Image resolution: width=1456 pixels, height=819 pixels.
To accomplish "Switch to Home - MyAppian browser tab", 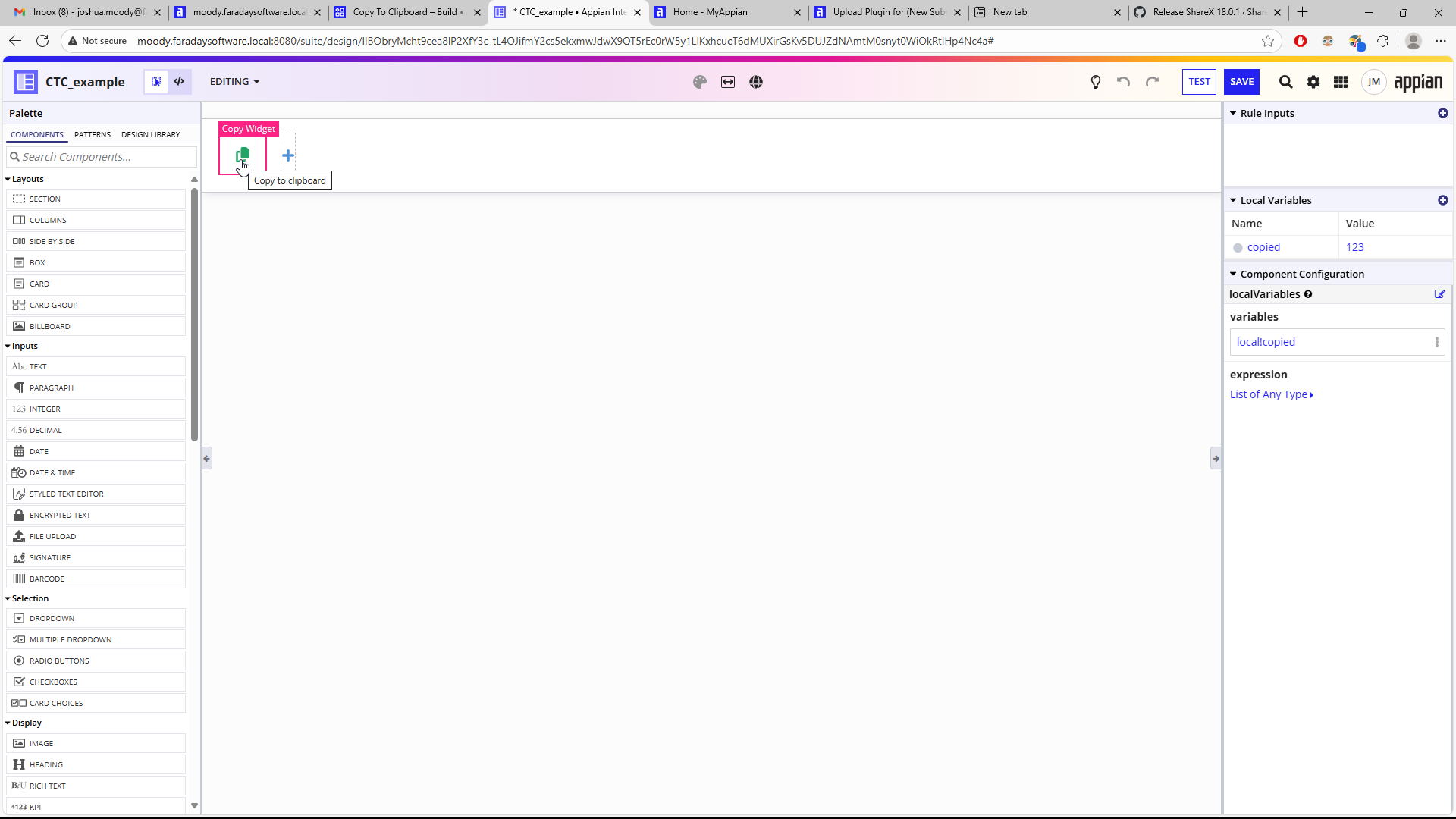I will [x=726, y=12].
